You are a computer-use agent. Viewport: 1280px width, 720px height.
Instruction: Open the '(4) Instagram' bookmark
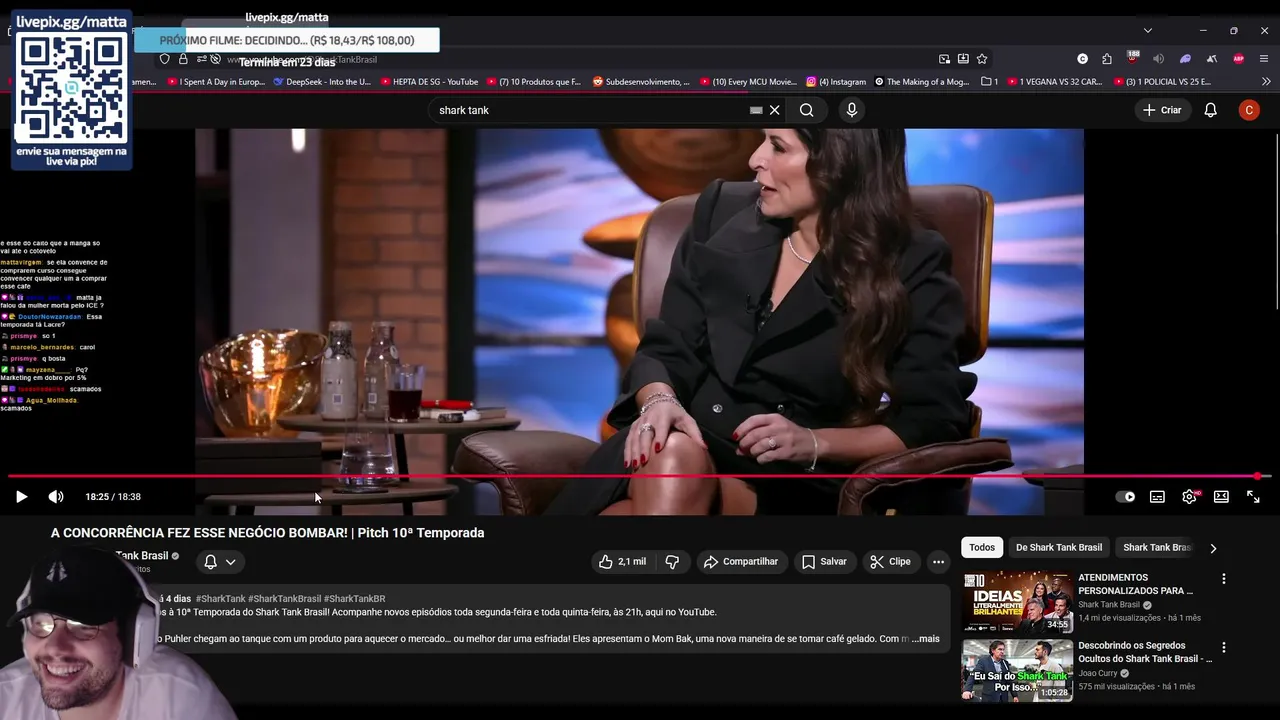836,82
